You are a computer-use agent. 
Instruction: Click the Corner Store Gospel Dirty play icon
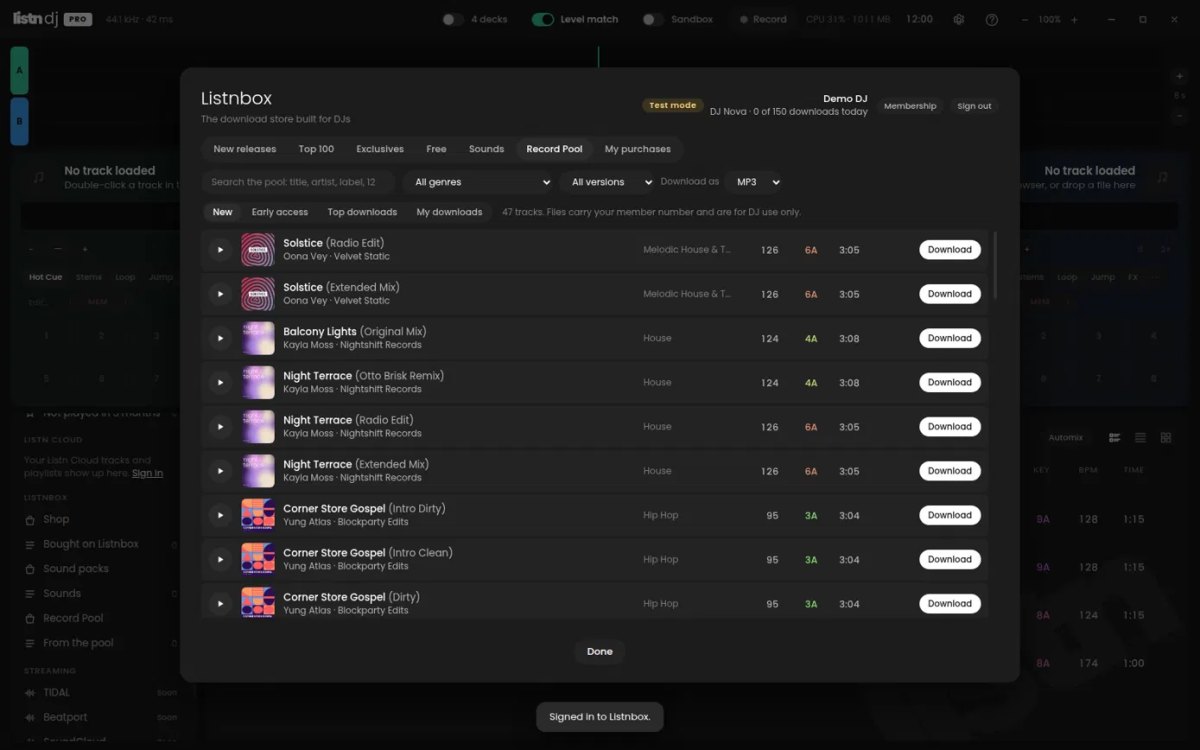220,604
